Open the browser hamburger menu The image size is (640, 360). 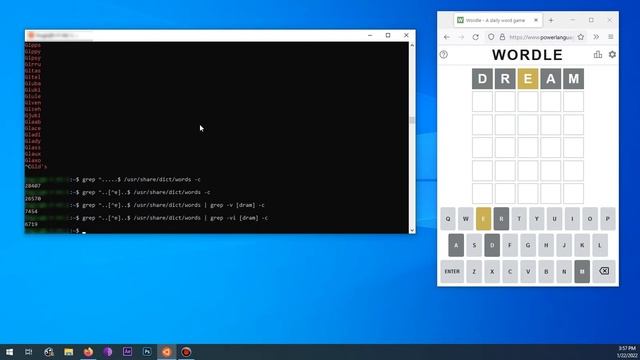coord(611,37)
